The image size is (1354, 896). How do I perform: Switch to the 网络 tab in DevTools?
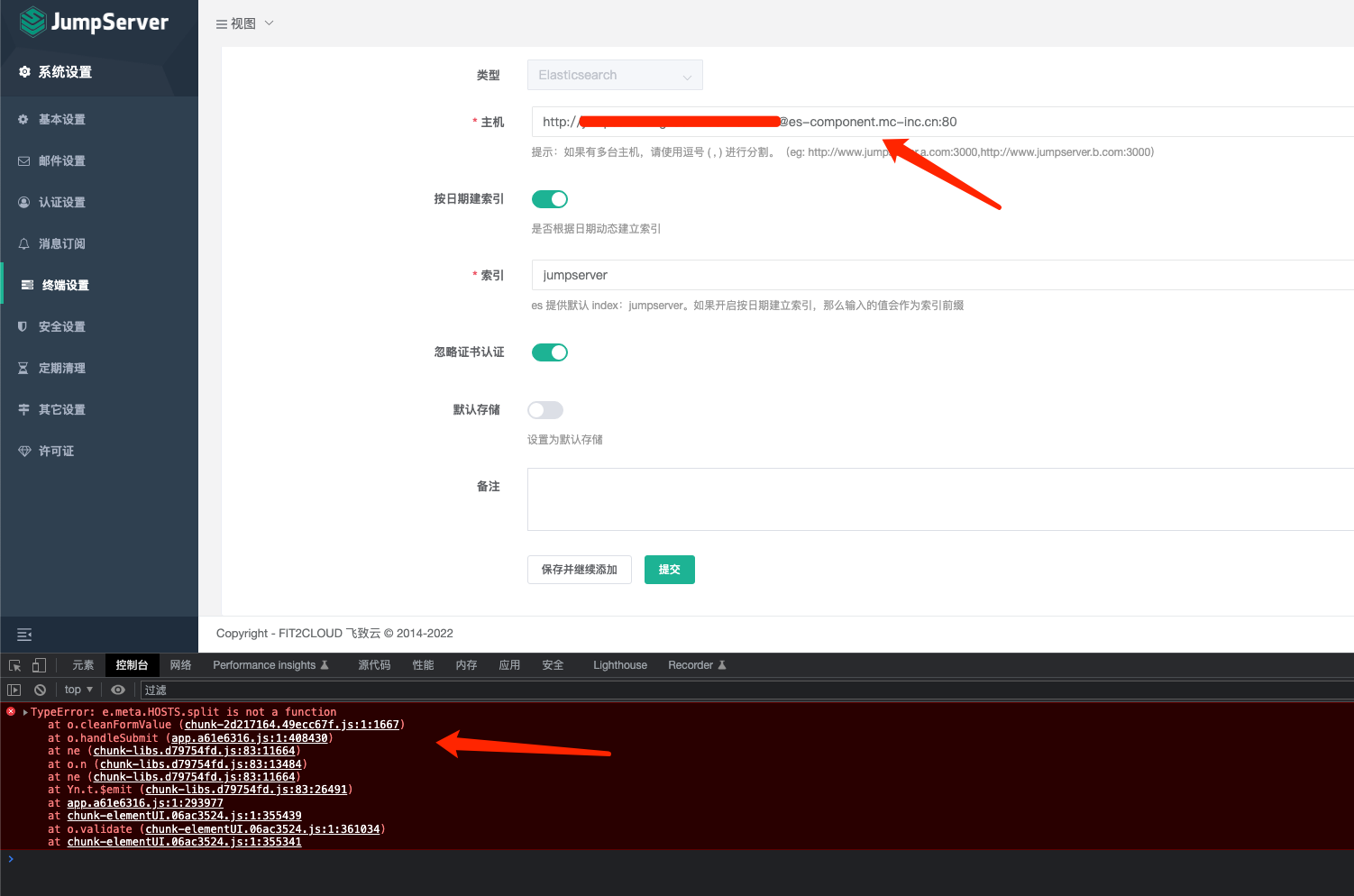[180, 664]
